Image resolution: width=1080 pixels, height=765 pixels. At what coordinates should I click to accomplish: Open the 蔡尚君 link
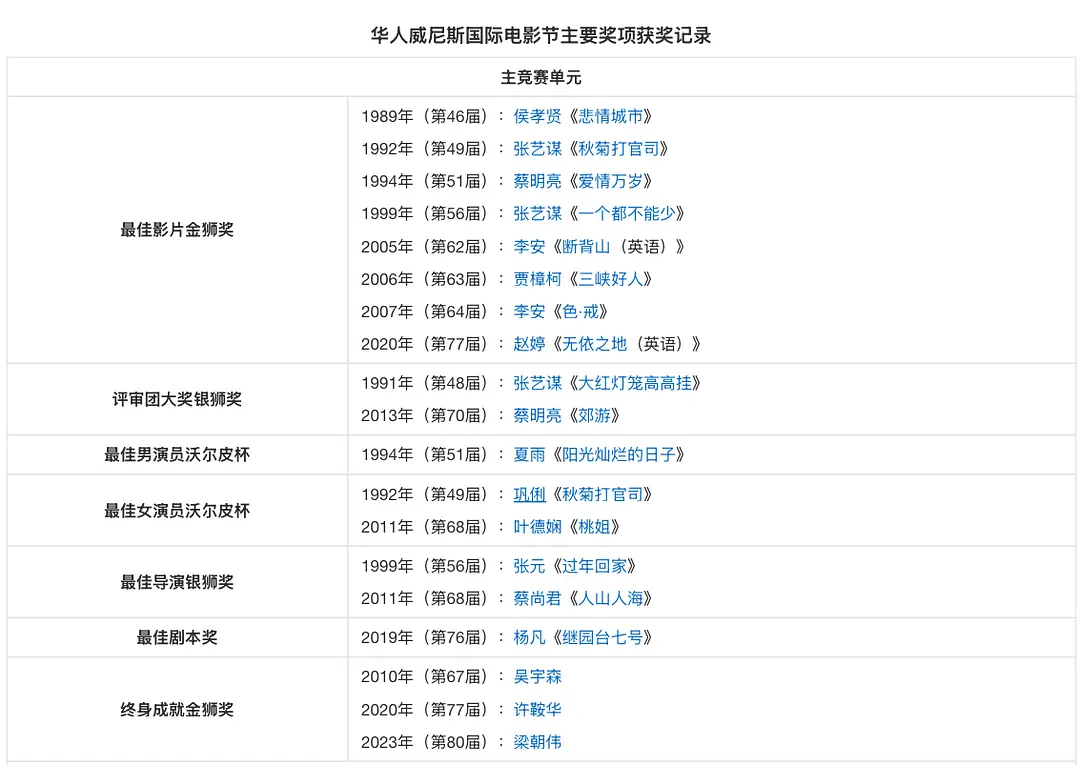(x=537, y=598)
